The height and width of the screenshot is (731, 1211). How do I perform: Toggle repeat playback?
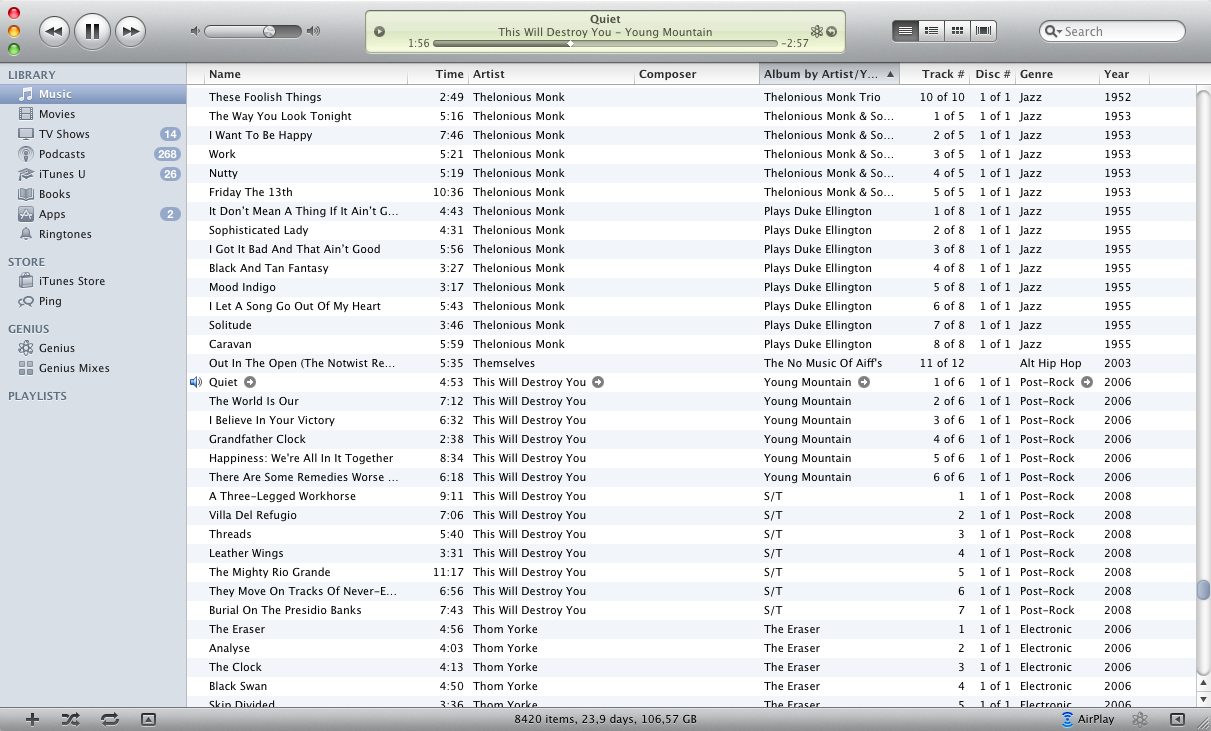(109, 719)
